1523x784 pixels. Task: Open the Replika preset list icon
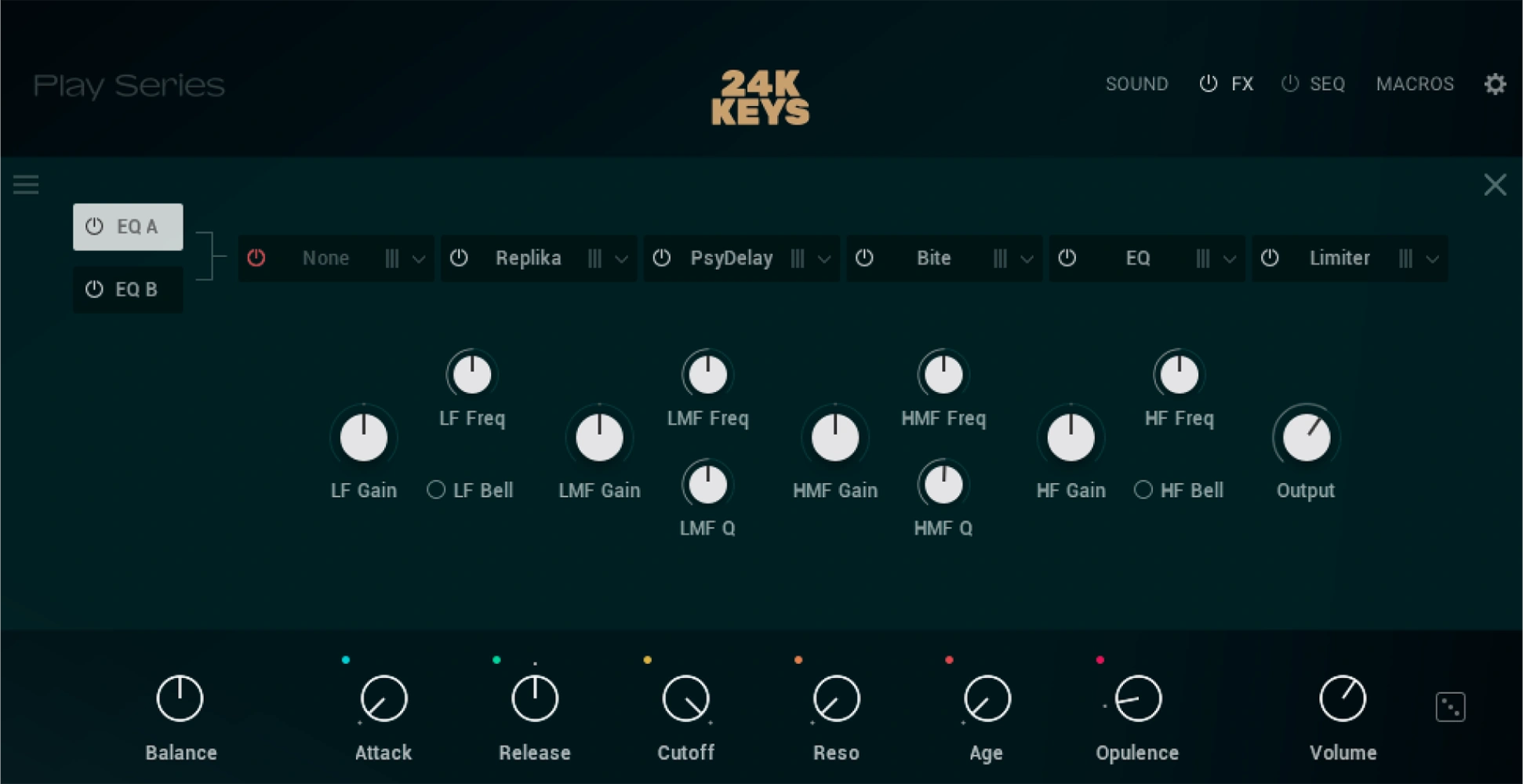pos(596,258)
